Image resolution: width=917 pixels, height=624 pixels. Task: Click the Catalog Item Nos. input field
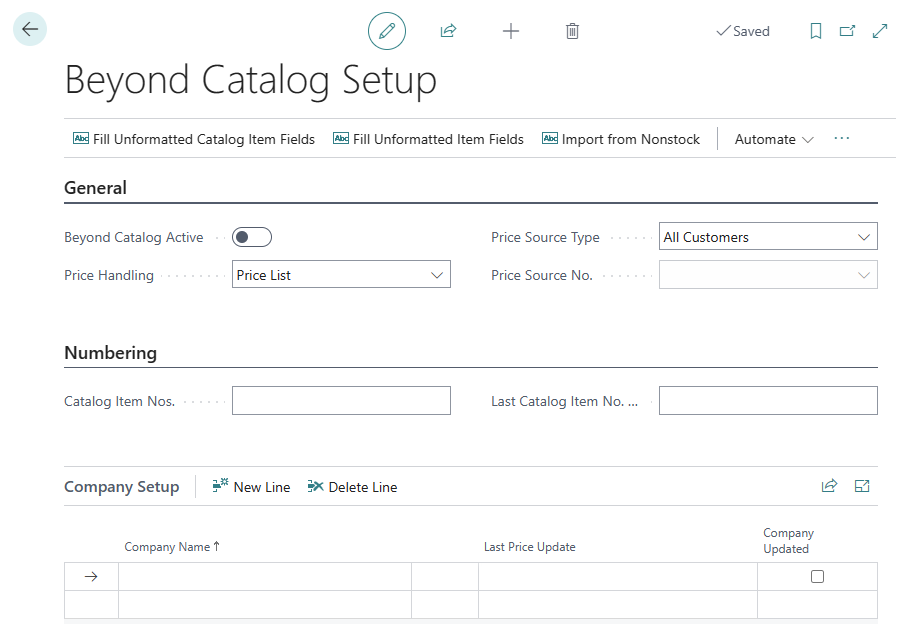coord(341,401)
